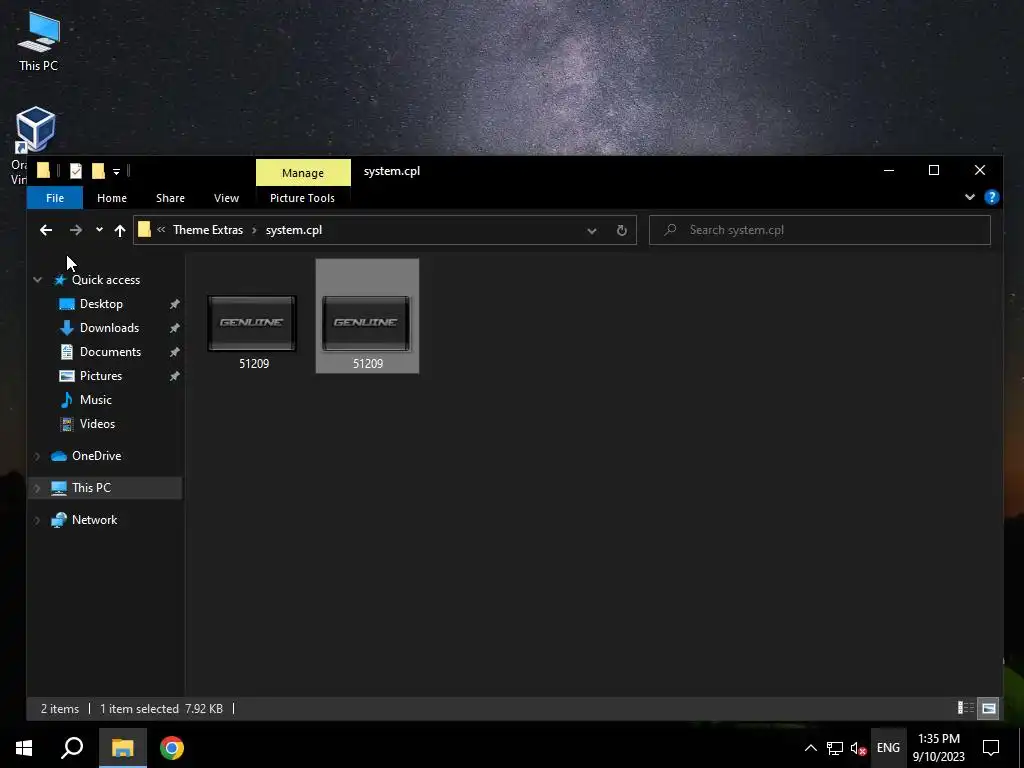Image resolution: width=1024 pixels, height=768 pixels.
Task: Click the Properties quick access toolbar icon
Action: pos(76,171)
